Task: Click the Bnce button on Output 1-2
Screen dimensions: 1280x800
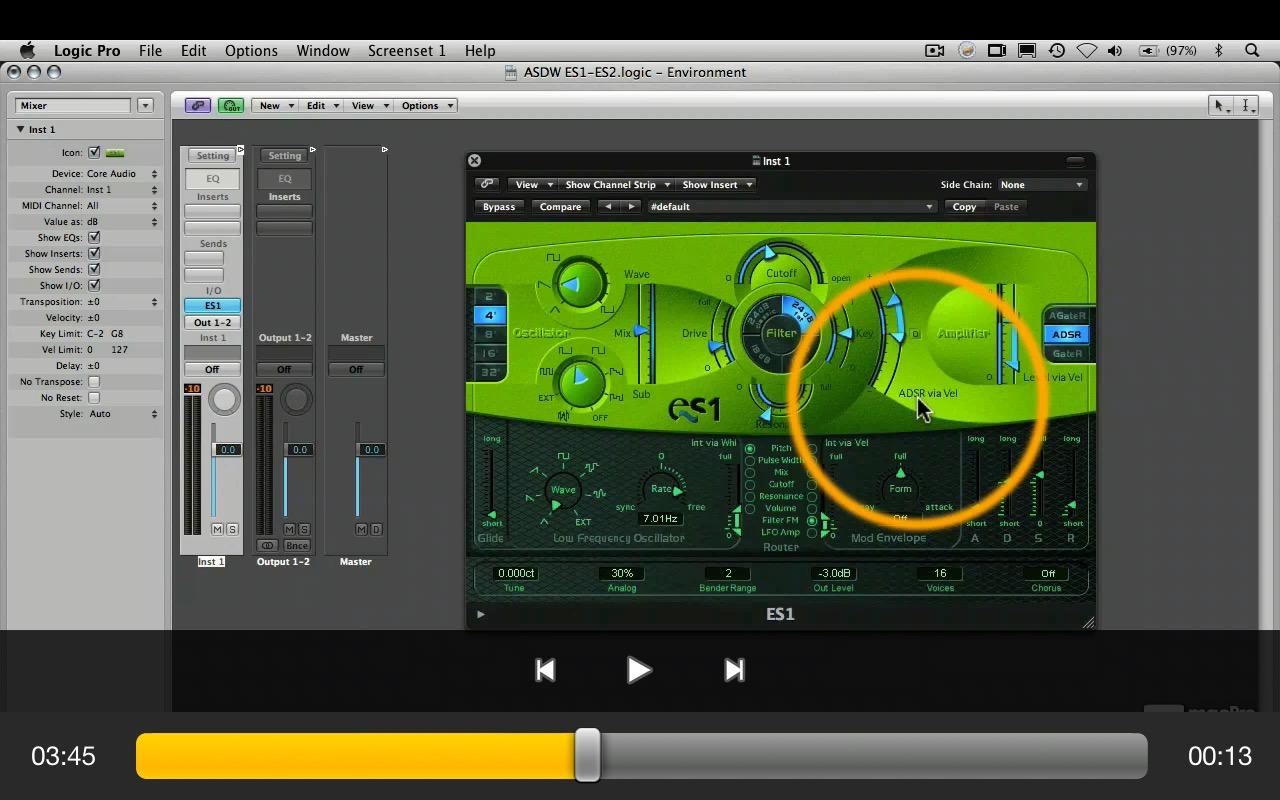Action: (296, 545)
